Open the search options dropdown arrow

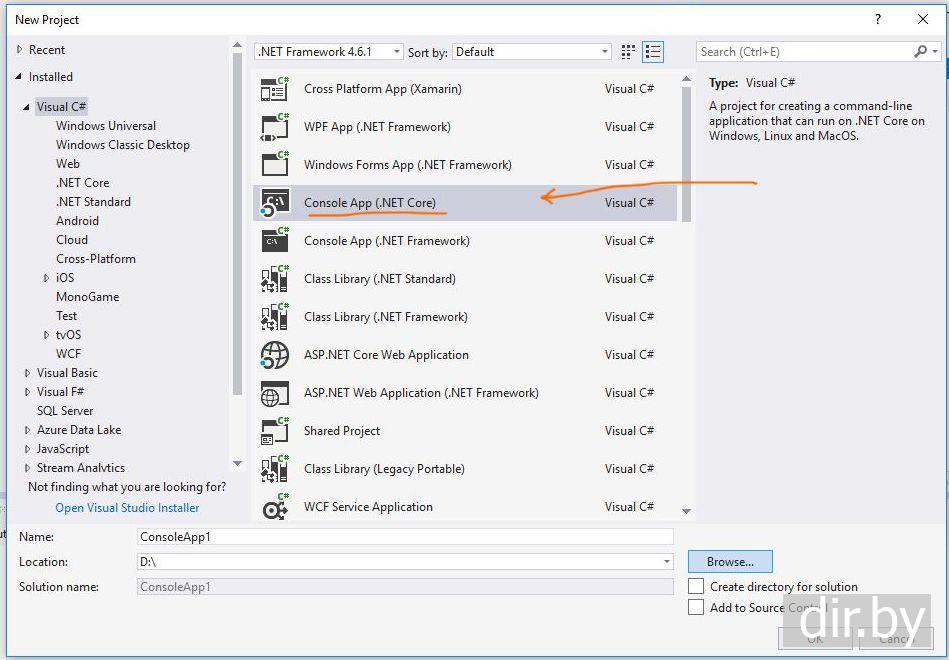[x=935, y=52]
